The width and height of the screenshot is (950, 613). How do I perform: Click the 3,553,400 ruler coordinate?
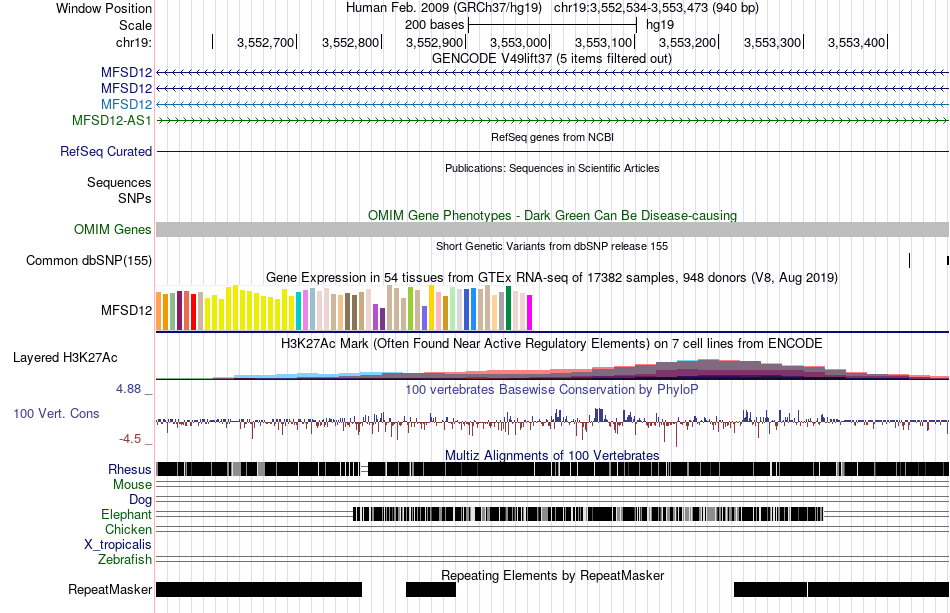click(x=856, y=42)
